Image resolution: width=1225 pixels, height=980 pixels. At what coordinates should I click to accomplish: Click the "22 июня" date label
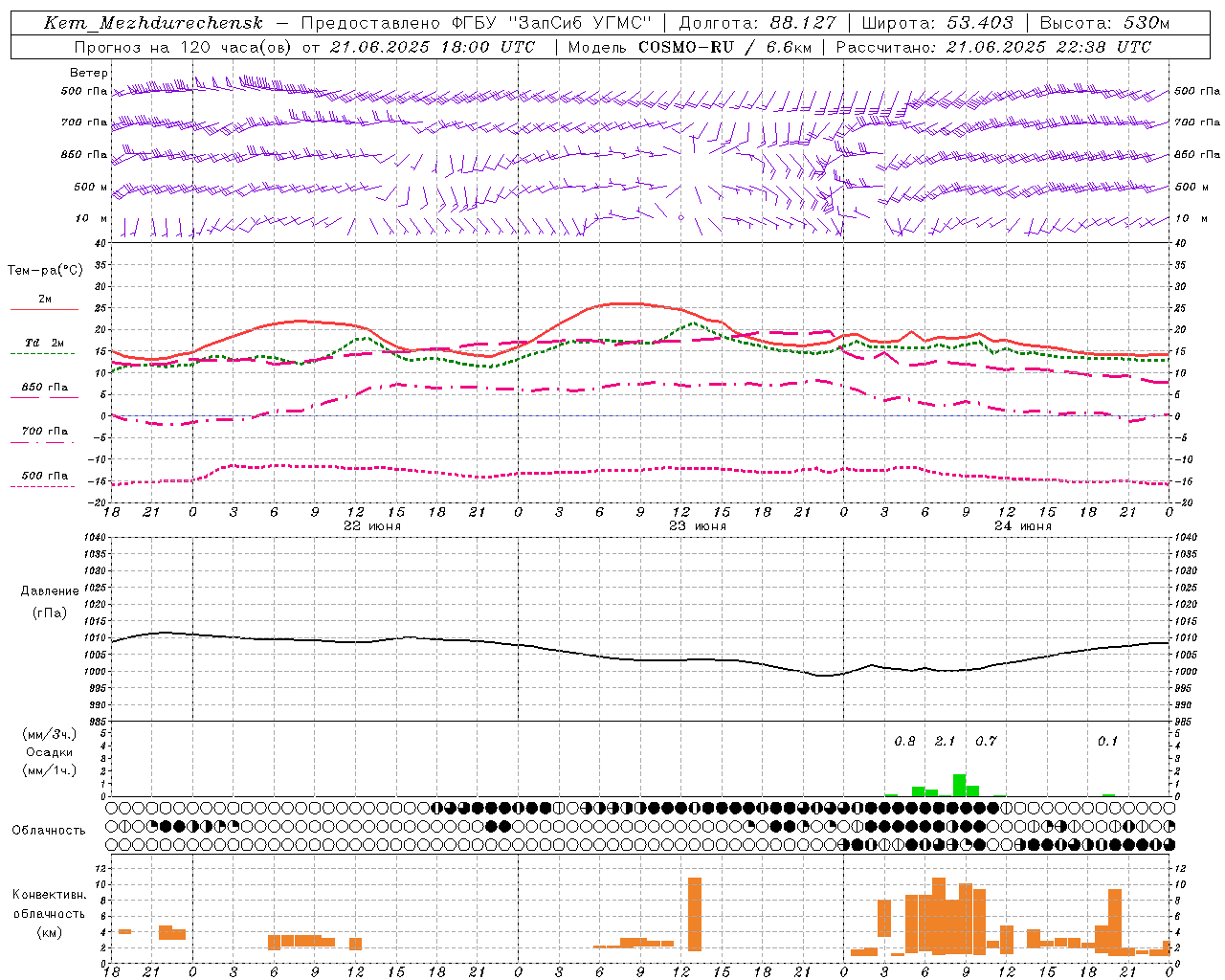(372, 526)
